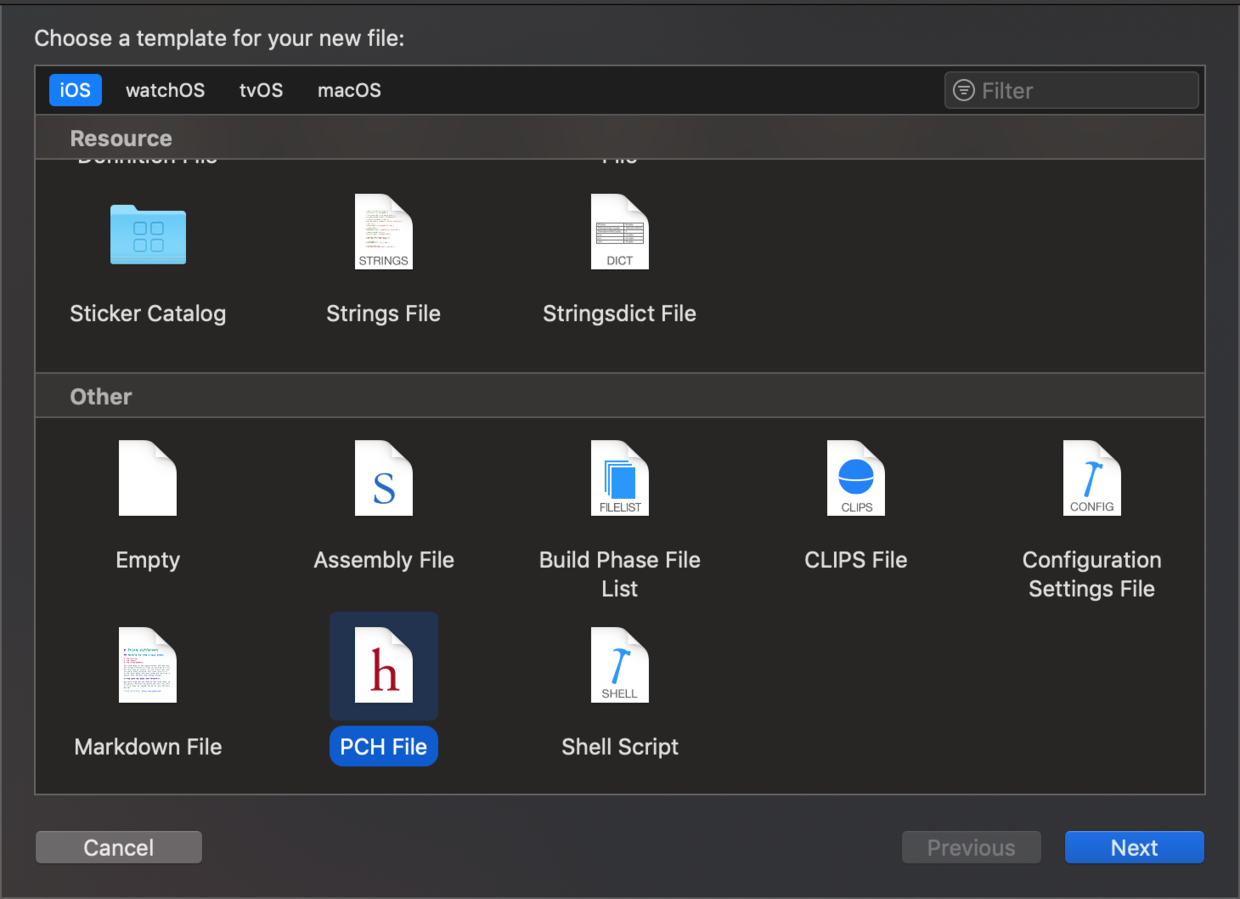This screenshot has width=1240, height=899.
Task: Click the filter icon in search field
Action: [964, 91]
